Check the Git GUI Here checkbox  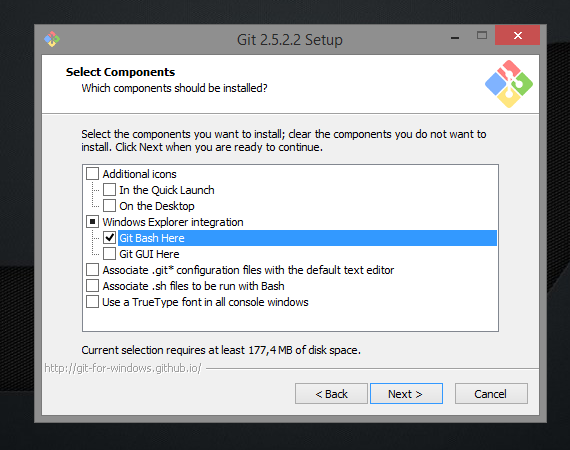click(109, 254)
